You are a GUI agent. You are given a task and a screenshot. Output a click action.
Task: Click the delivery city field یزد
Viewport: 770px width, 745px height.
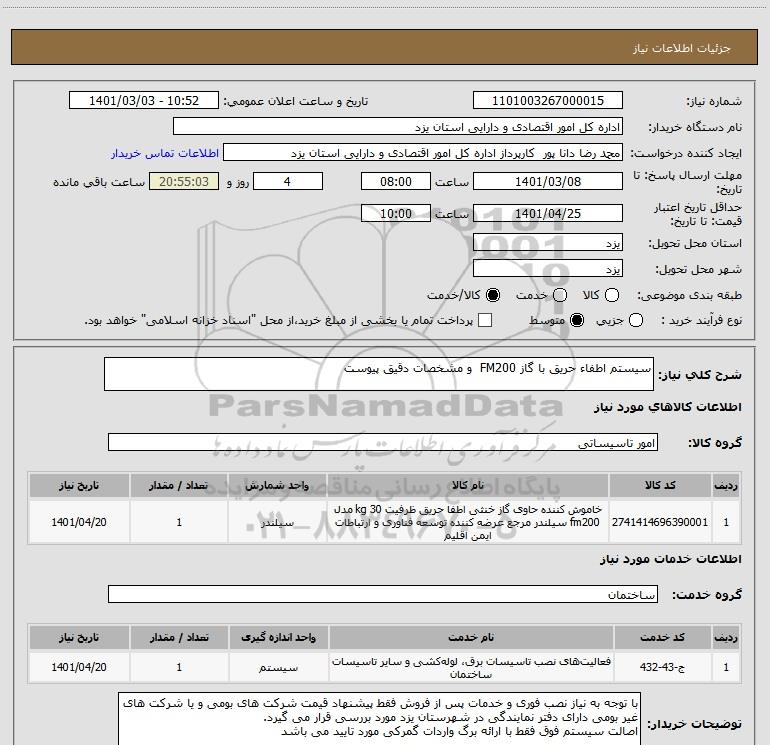[x=548, y=268]
